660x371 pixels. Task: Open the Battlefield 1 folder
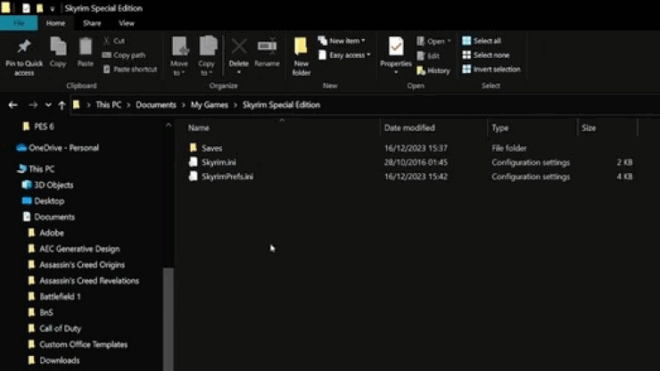click(x=60, y=297)
